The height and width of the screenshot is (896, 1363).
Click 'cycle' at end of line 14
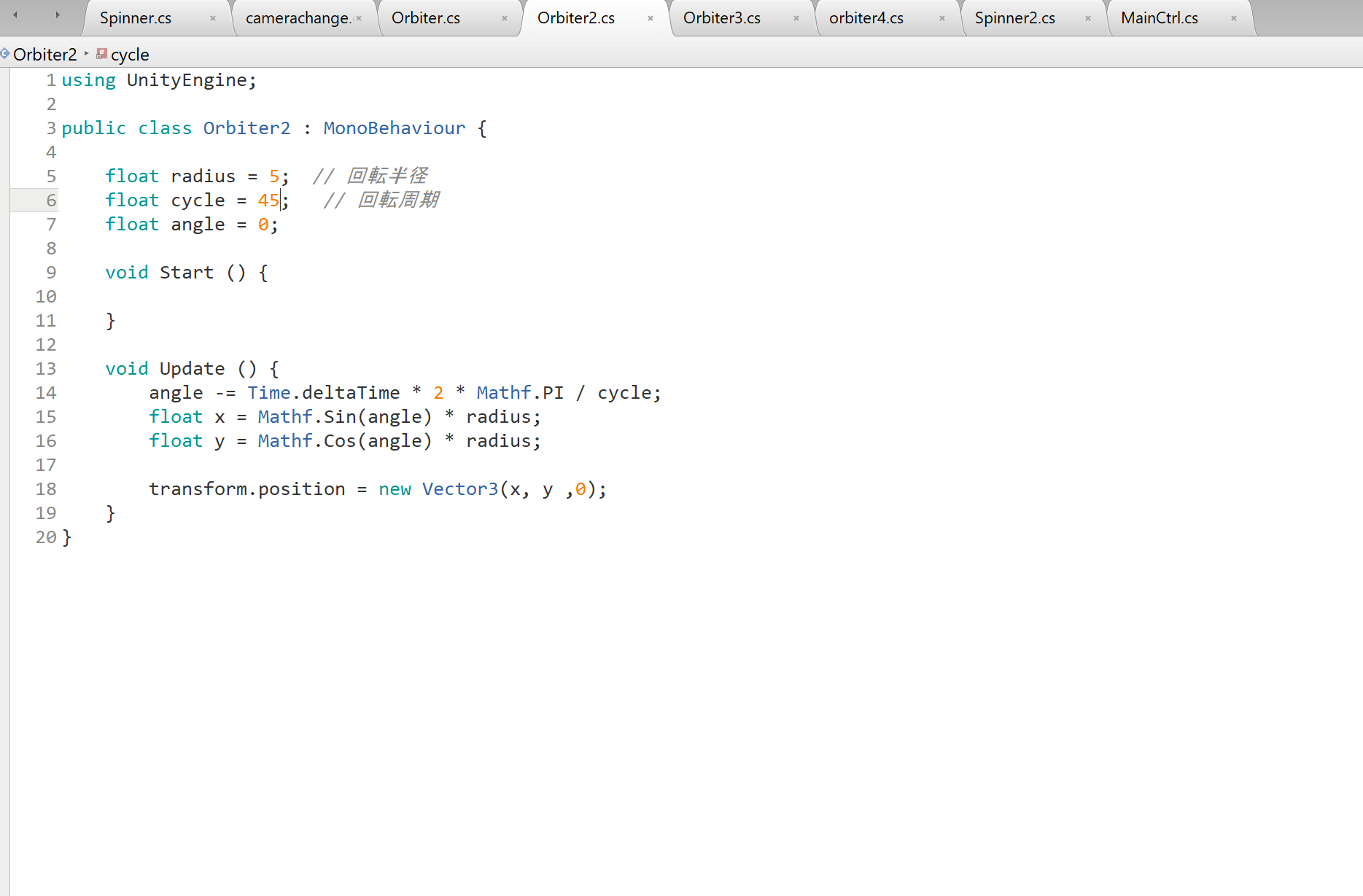point(624,393)
